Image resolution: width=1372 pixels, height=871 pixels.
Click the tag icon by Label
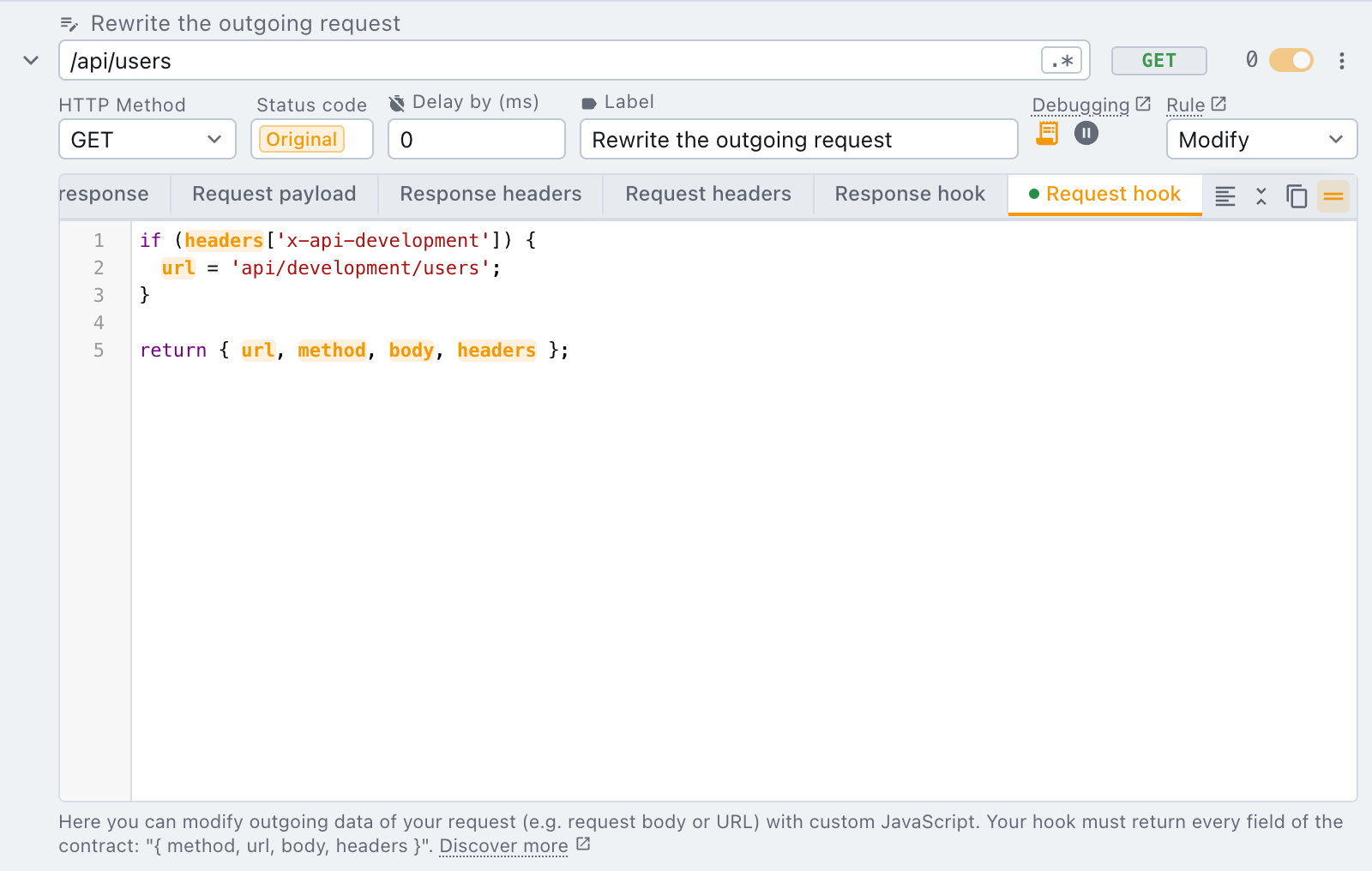589,104
